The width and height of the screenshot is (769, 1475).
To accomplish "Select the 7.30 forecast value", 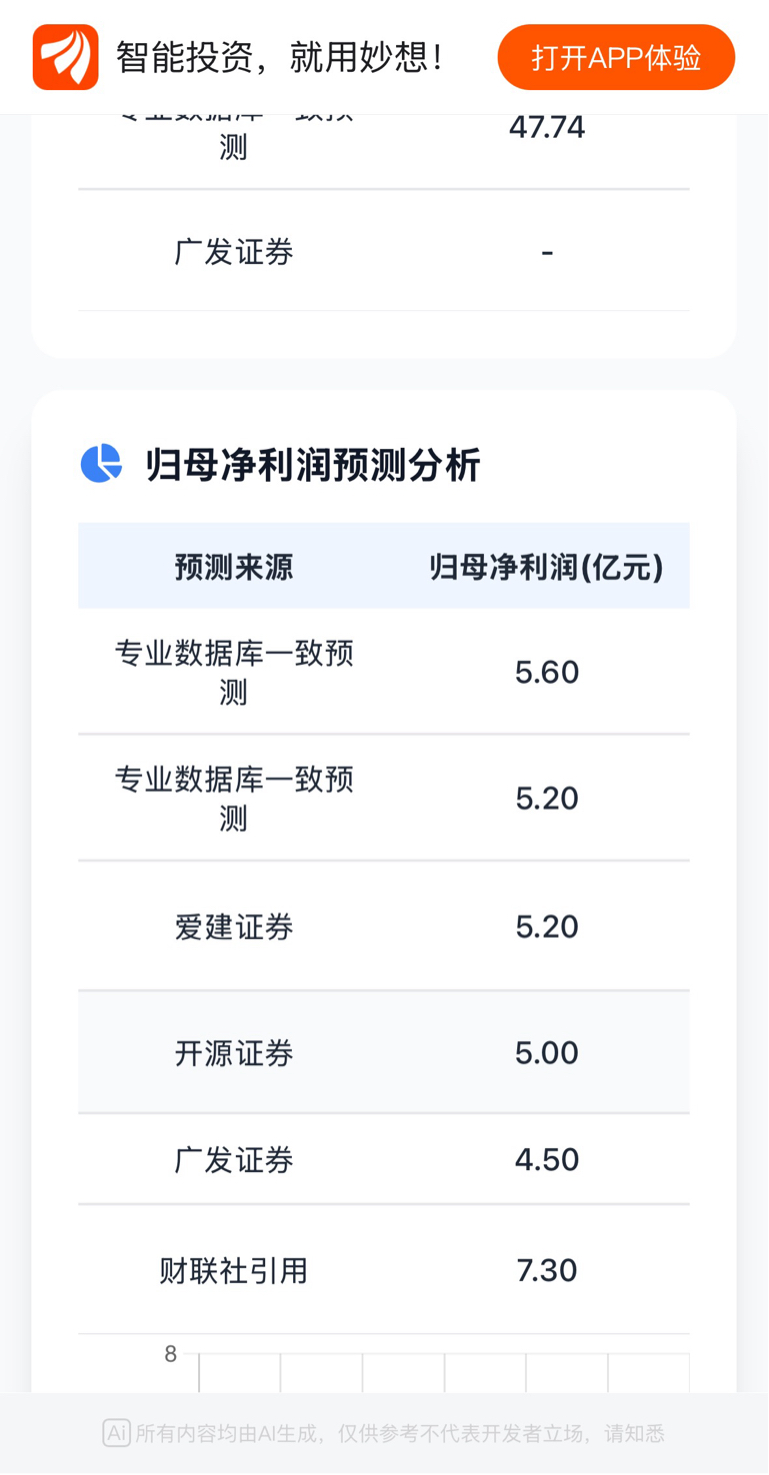I will (547, 1271).
